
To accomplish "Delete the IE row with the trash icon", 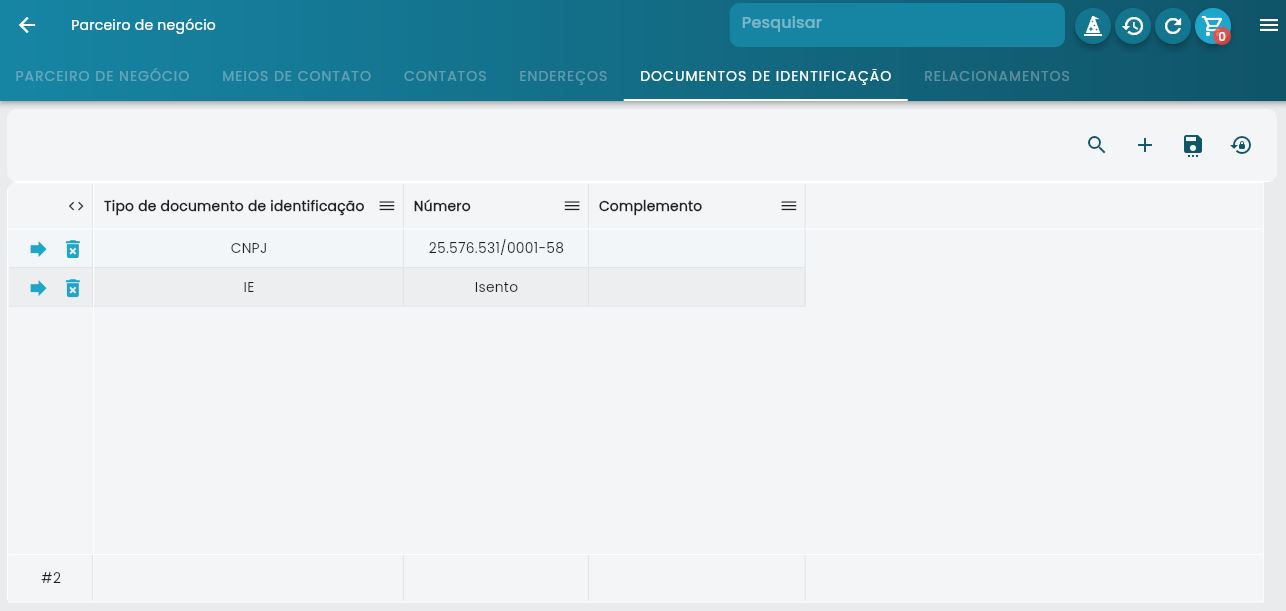I will click(73, 288).
